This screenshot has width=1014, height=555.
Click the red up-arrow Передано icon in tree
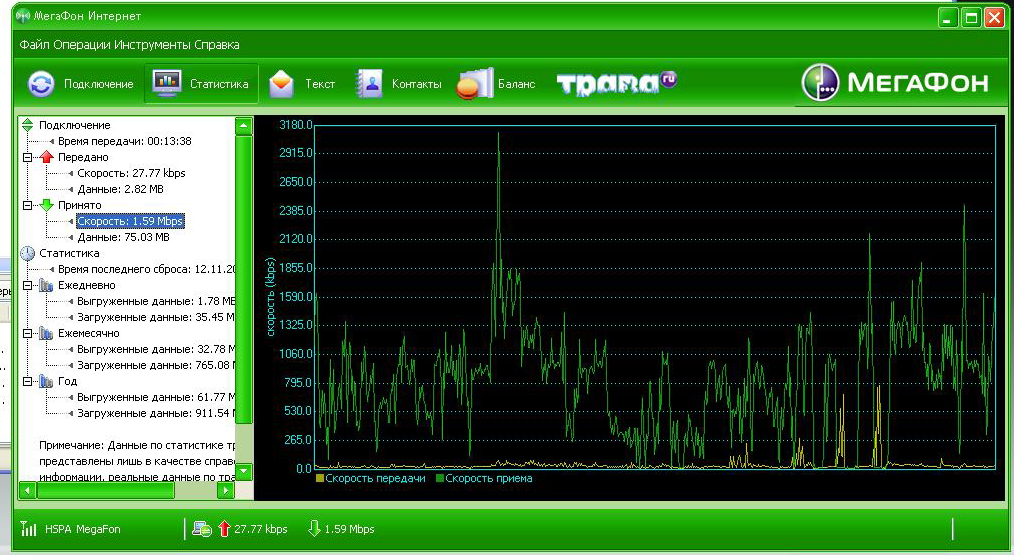click(x=46, y=157)
